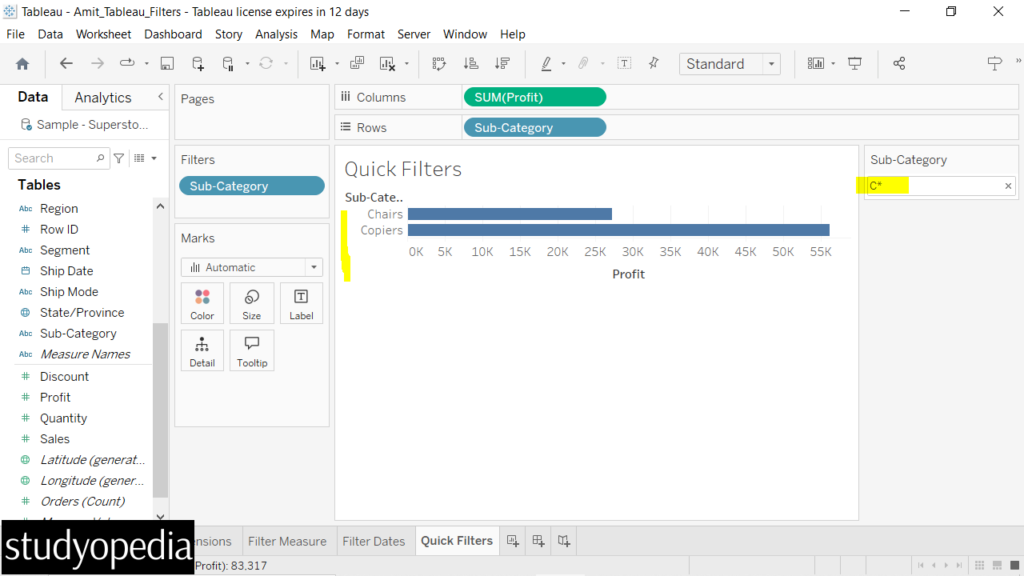The height and width of the screenshot is (576, 1024).
Task: Click the group members paperclip icon
Action: (x=583, y=63)
